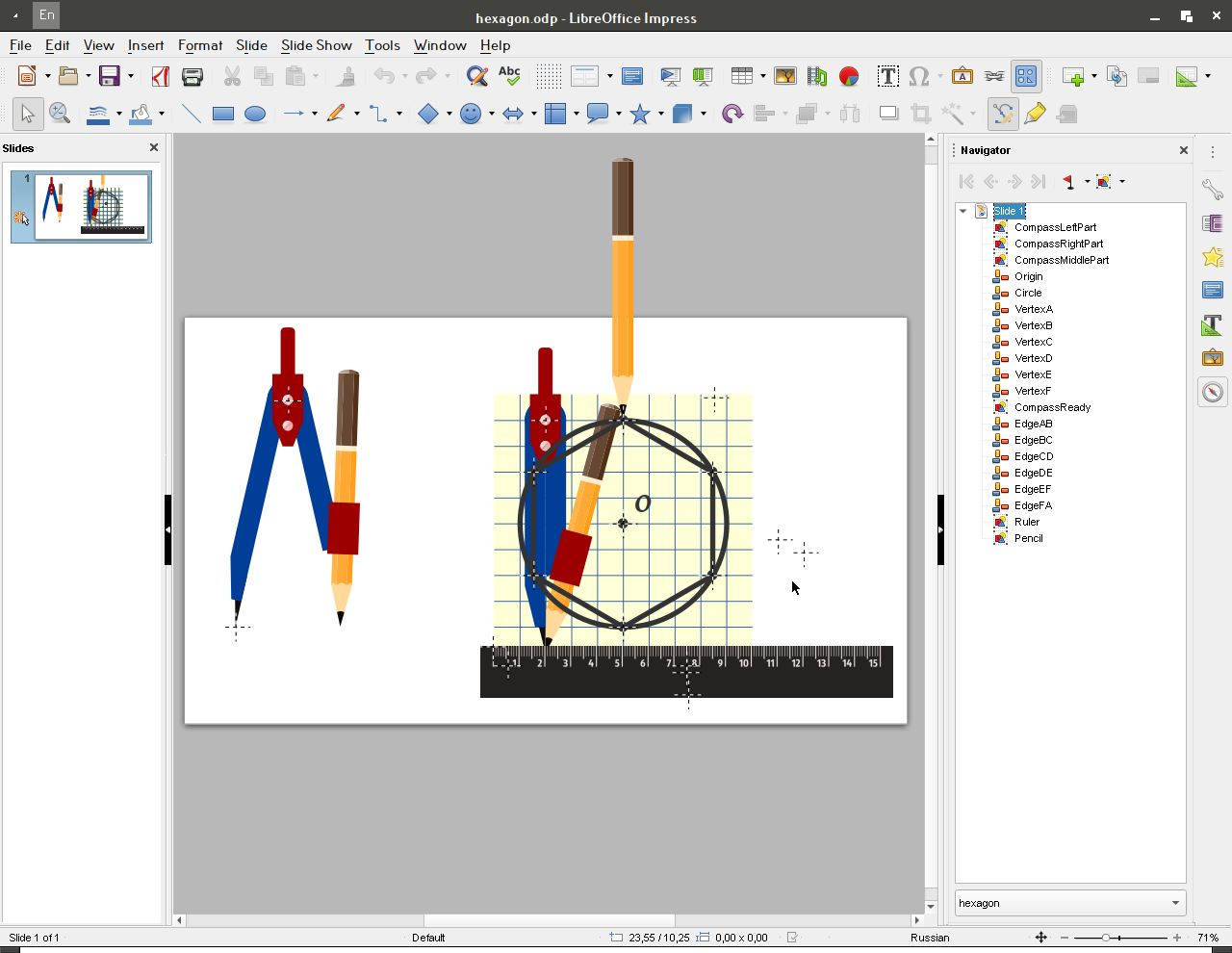
Task: Click the Print icon
Action: point(192,76)
